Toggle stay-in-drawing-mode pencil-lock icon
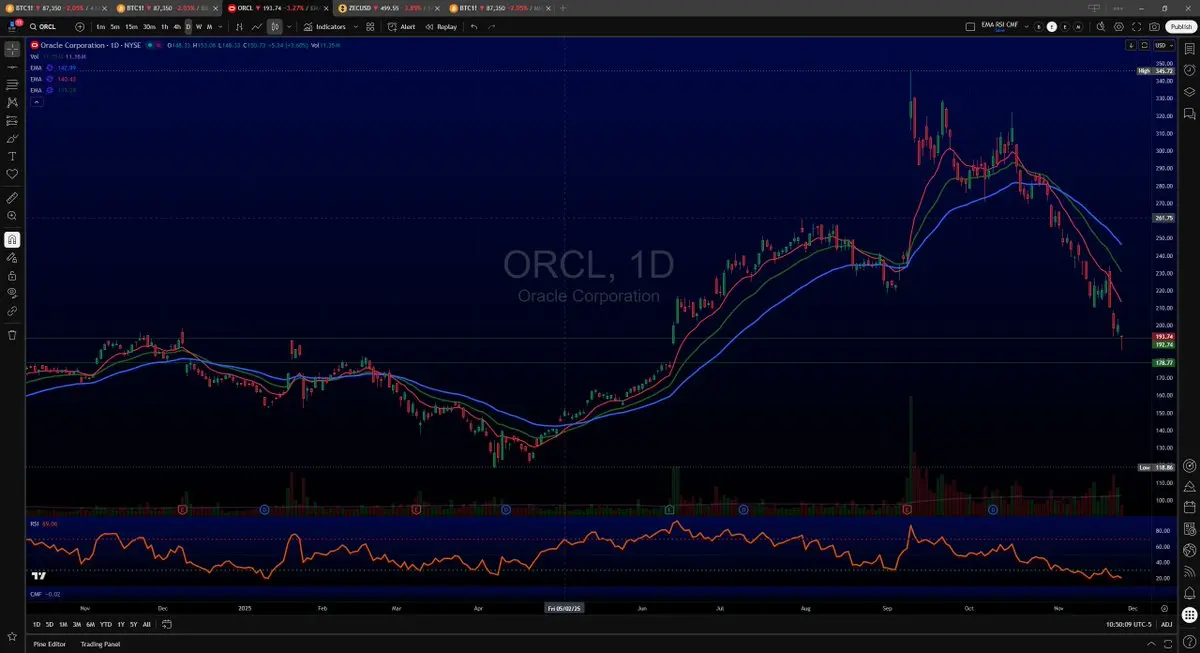 (12, 257)
